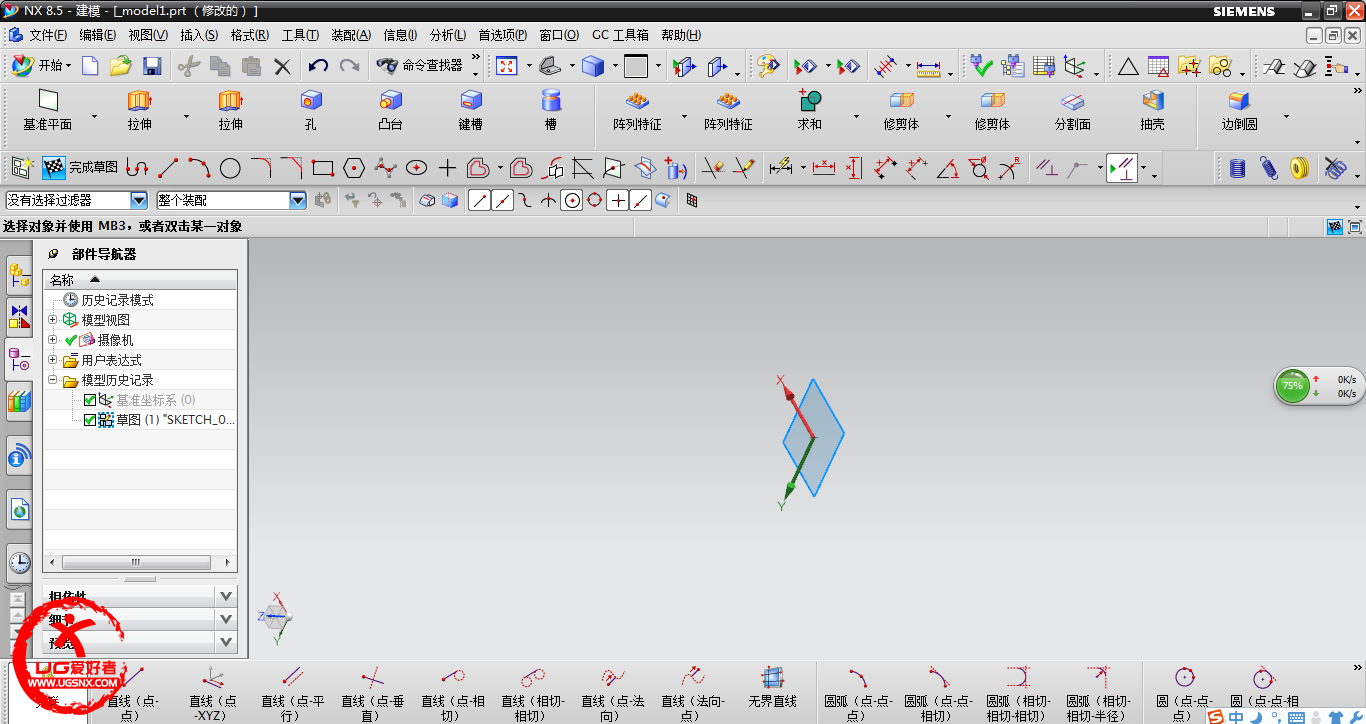
Task: Click the 边倒圆 edge blend tool
Action: [x=1239, y=110]
